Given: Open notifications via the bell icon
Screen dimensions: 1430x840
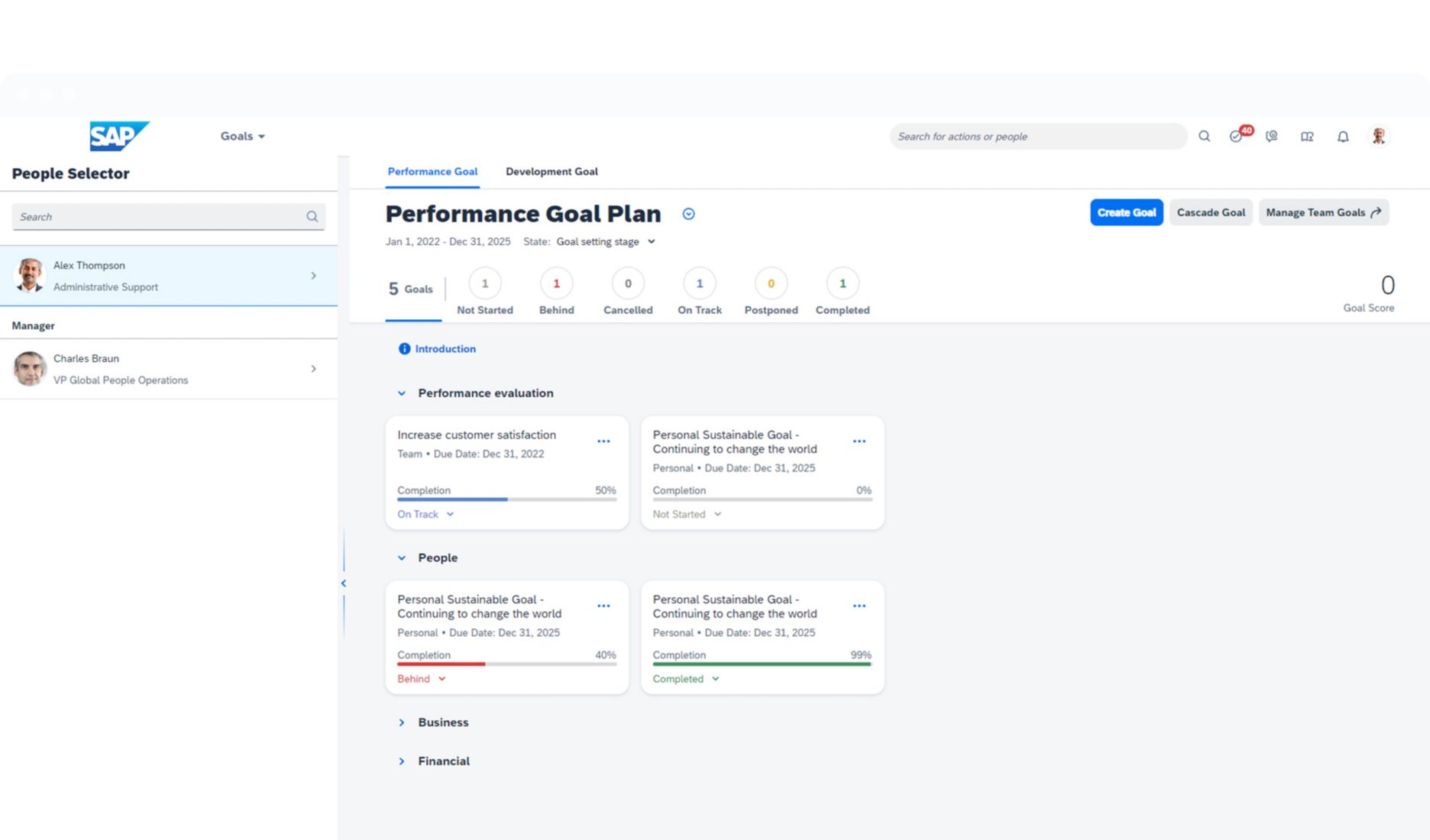Looking at the screenshot, I should point(1342,136).
